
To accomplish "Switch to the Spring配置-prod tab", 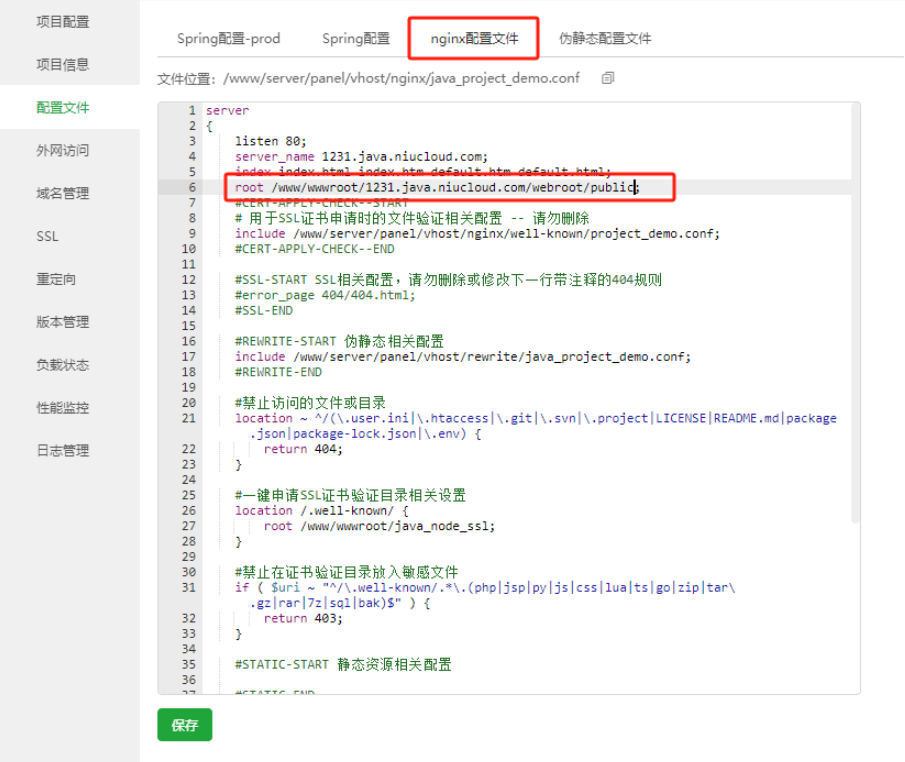I will (x=228, y=39).
